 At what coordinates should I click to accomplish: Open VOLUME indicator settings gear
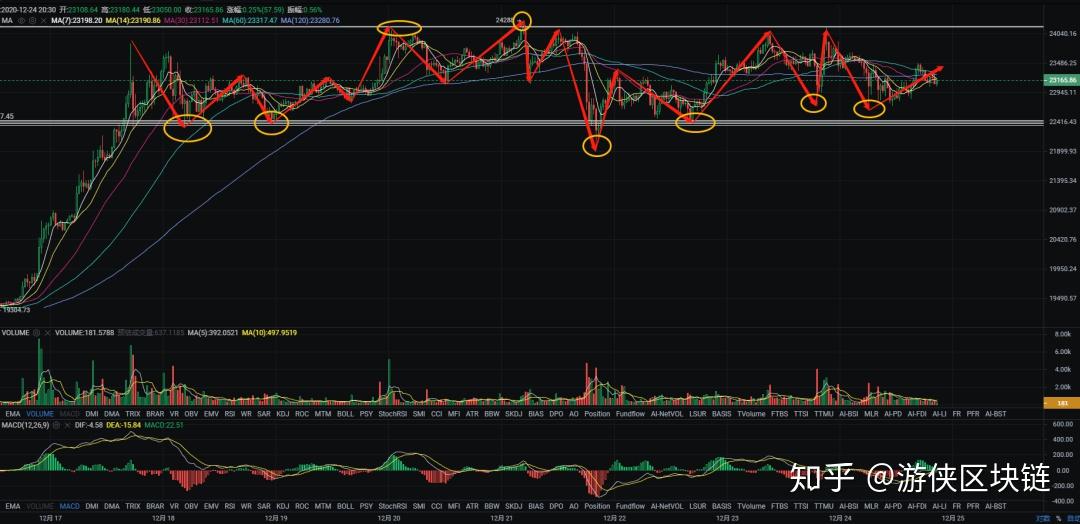[36, 332]
